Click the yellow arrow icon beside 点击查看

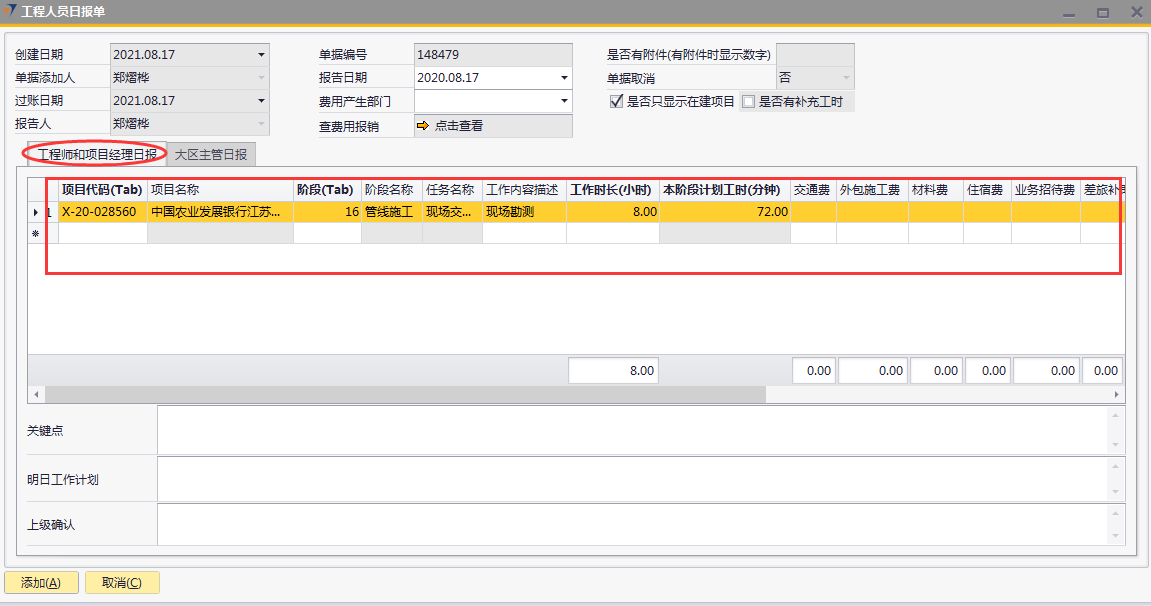click(422, 126)
